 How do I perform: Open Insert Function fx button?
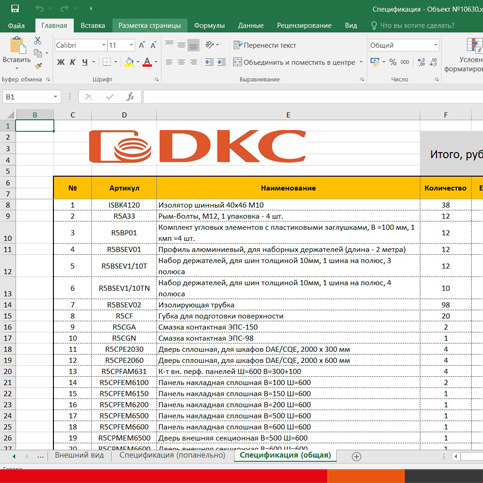(x=130, y=97)
